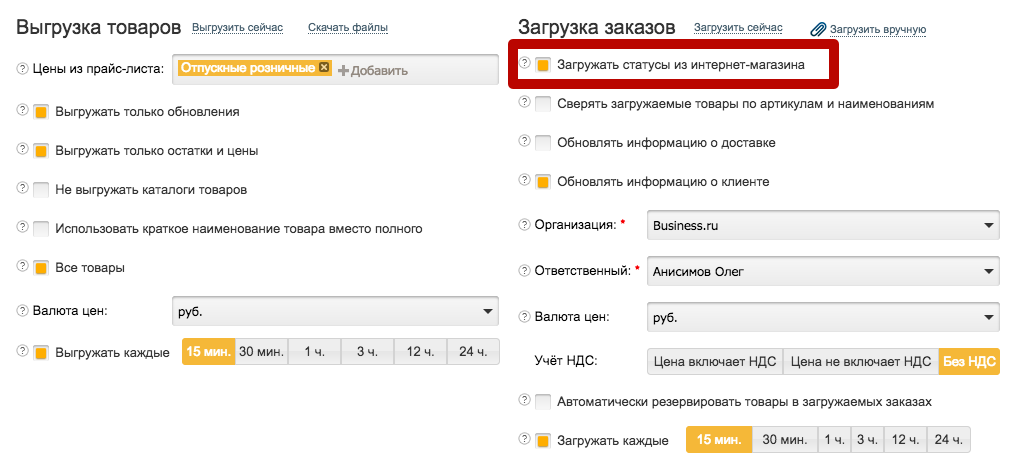Click Скачать файлы link
The width and height of the screenshot is (1010, 468).
point(347,28)
